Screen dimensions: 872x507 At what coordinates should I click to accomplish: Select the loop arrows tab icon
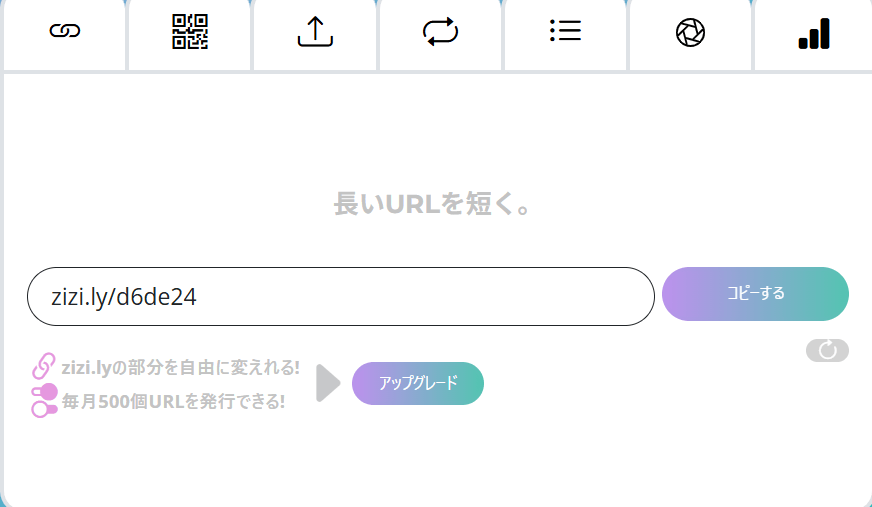[440, 32]
